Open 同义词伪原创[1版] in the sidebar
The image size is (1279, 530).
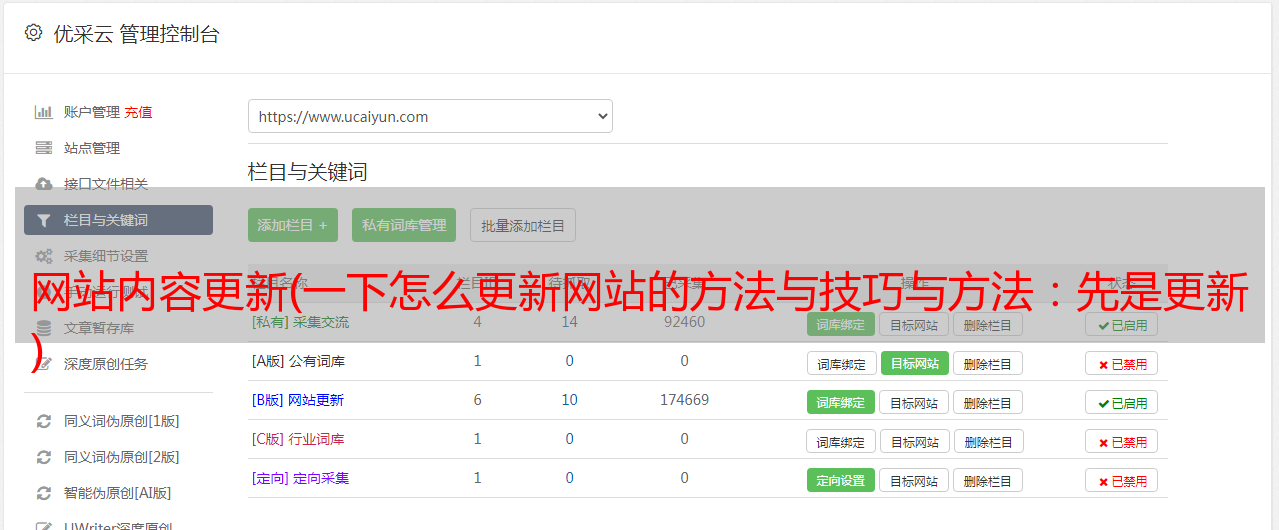[x=121, y=421]
